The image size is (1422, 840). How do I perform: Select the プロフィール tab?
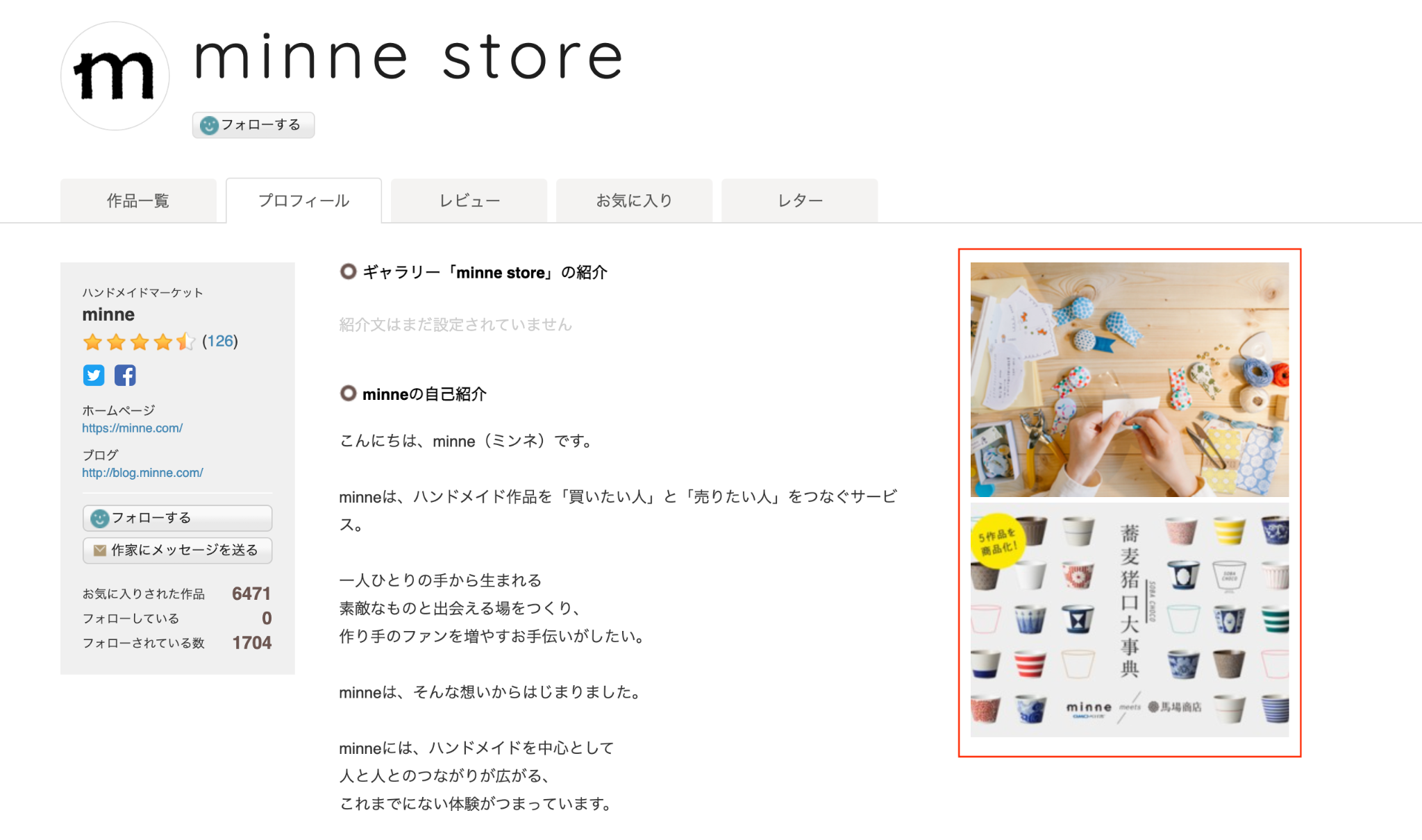[304, 201]
